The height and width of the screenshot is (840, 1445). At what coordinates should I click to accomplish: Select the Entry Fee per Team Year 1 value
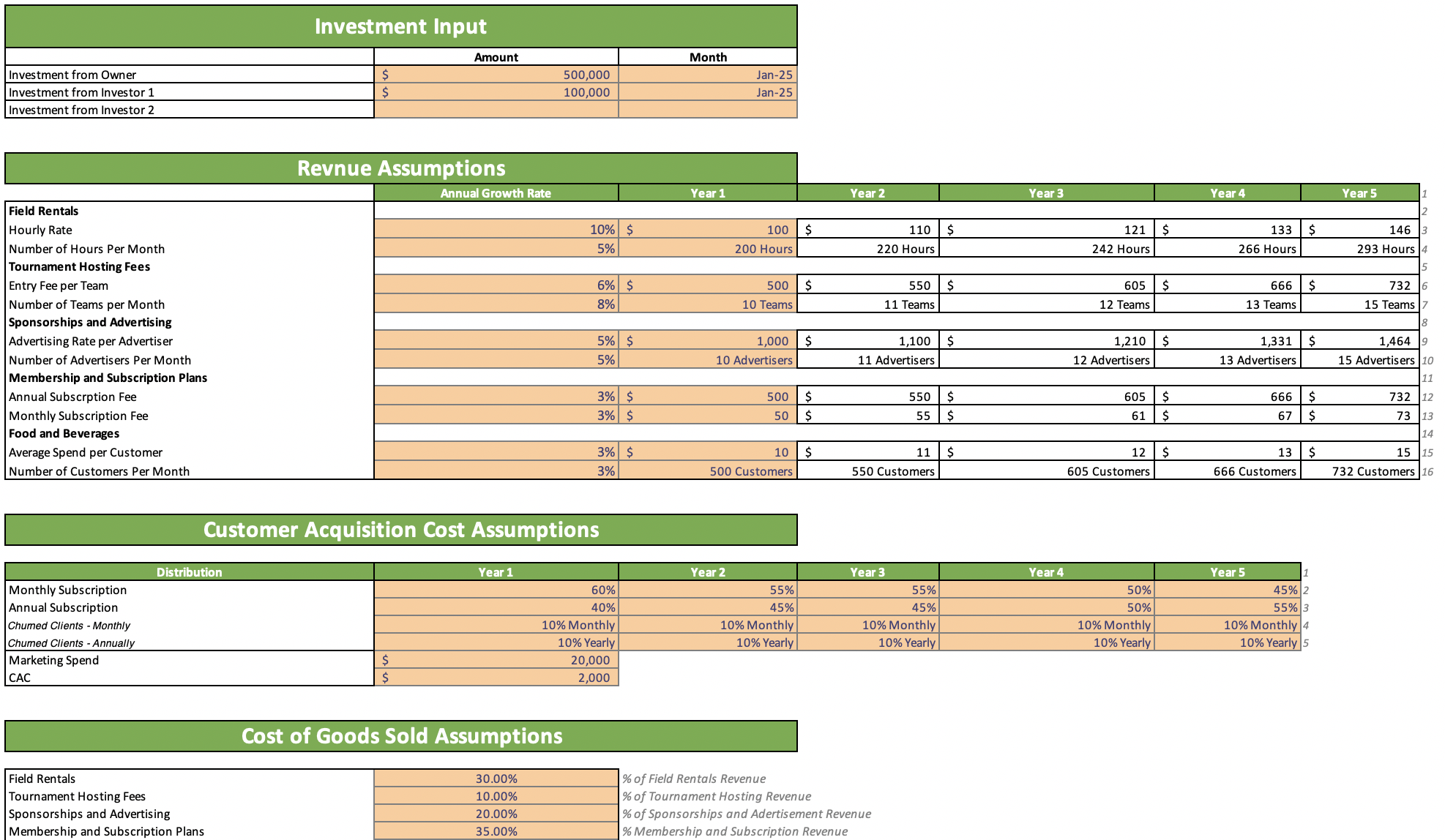(707, 285)
